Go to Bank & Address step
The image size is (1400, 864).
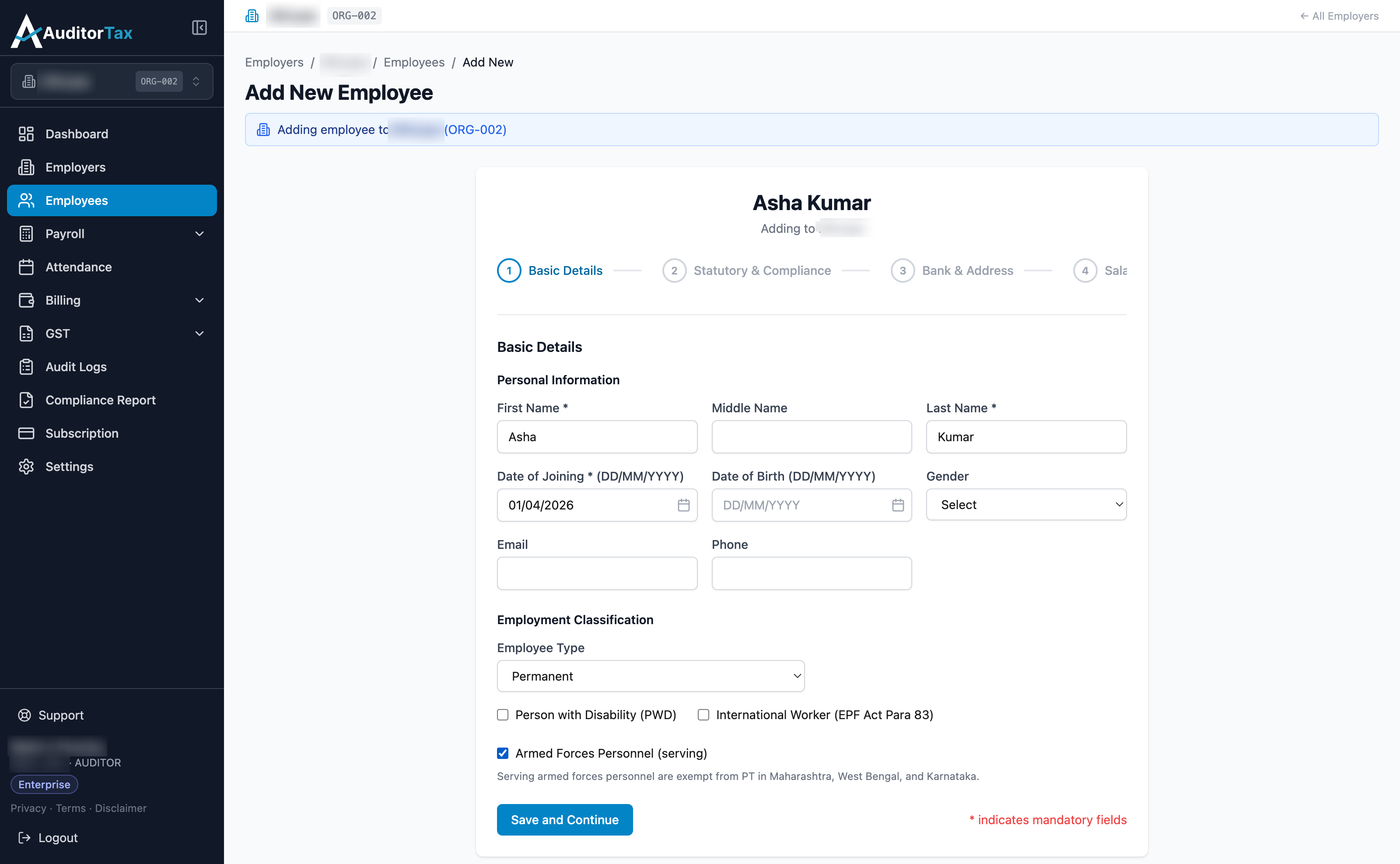952,270
